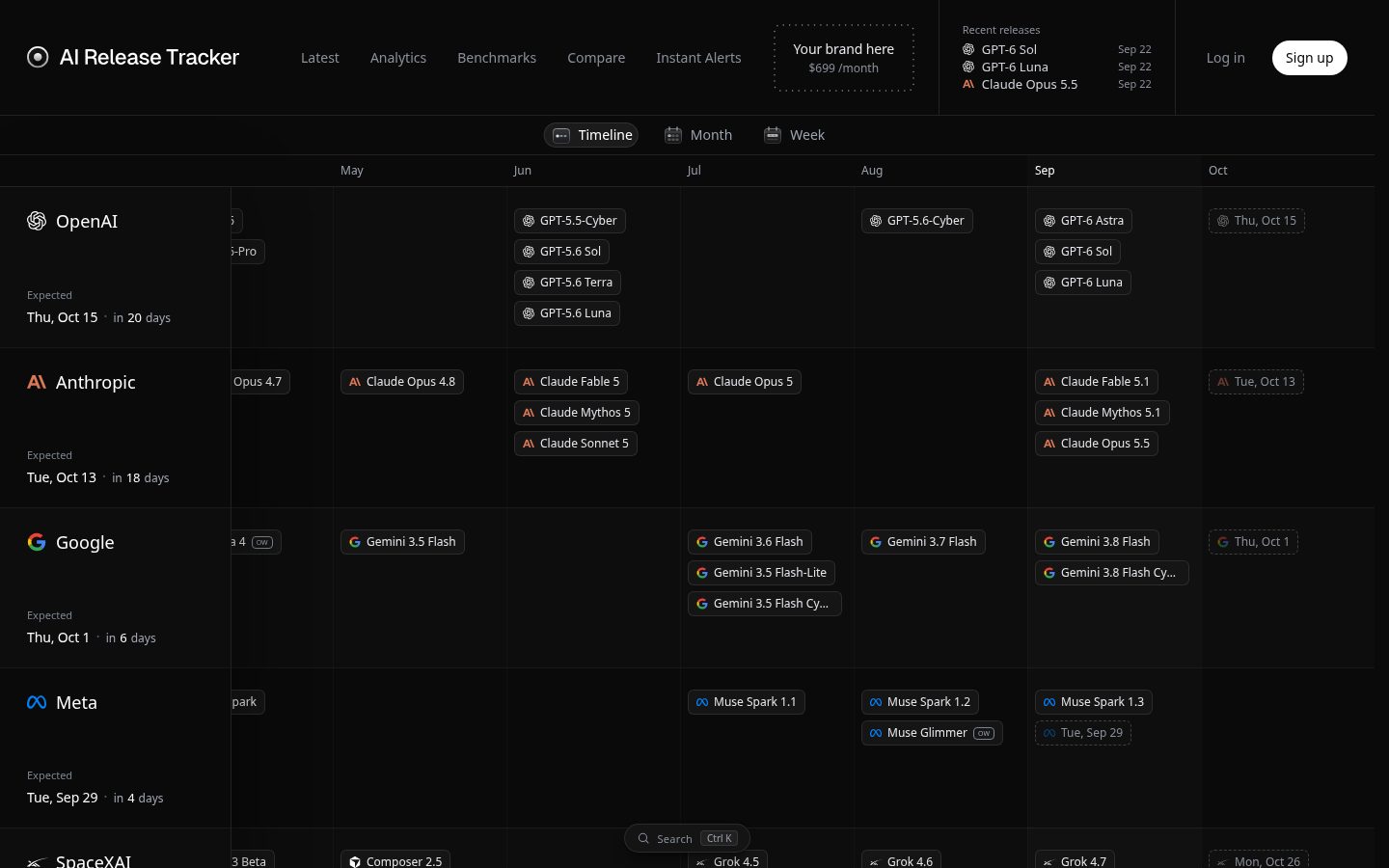Click the Google icon on Gemini 3.7 Flash chip

(x=876, y=542)
